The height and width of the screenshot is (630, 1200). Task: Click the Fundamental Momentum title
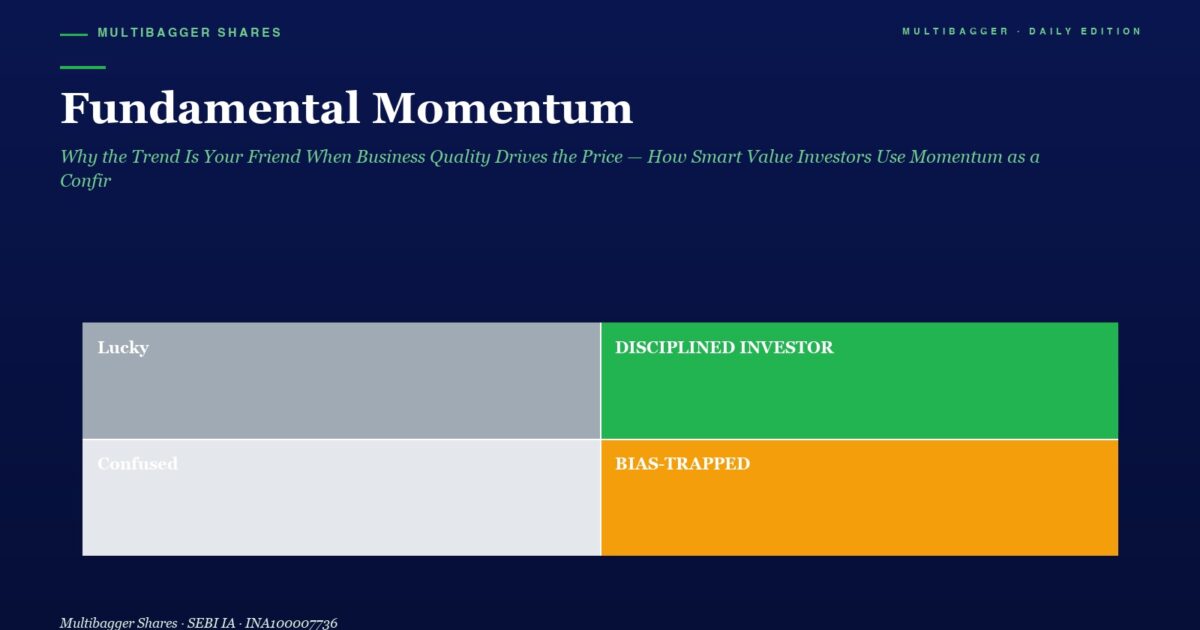pos(346,108)
